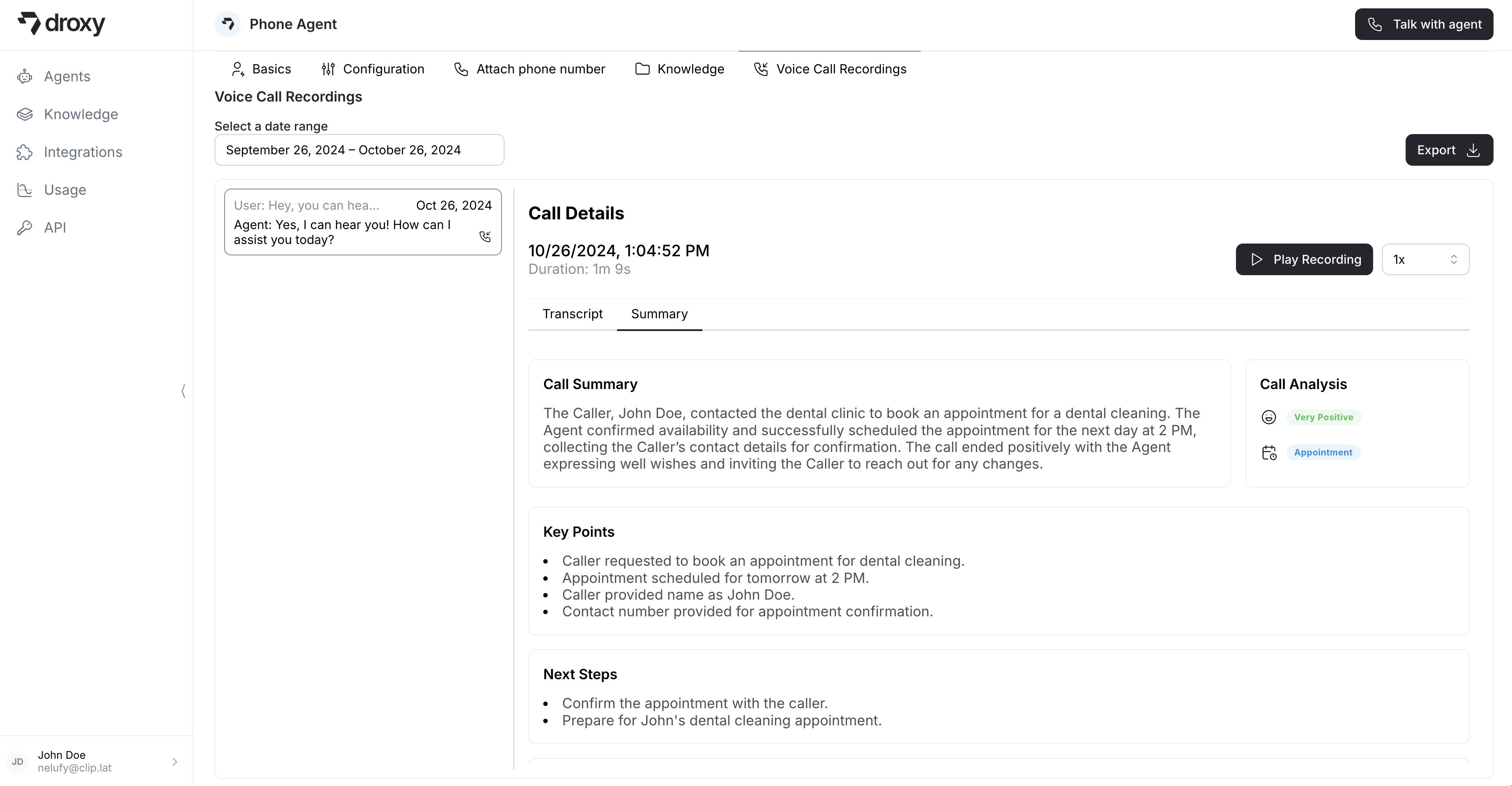Image resolution: width=1512 pixels, height=786 pixels.
Task: Select the Integrations sidebar icon
Action: coord(25,152)
